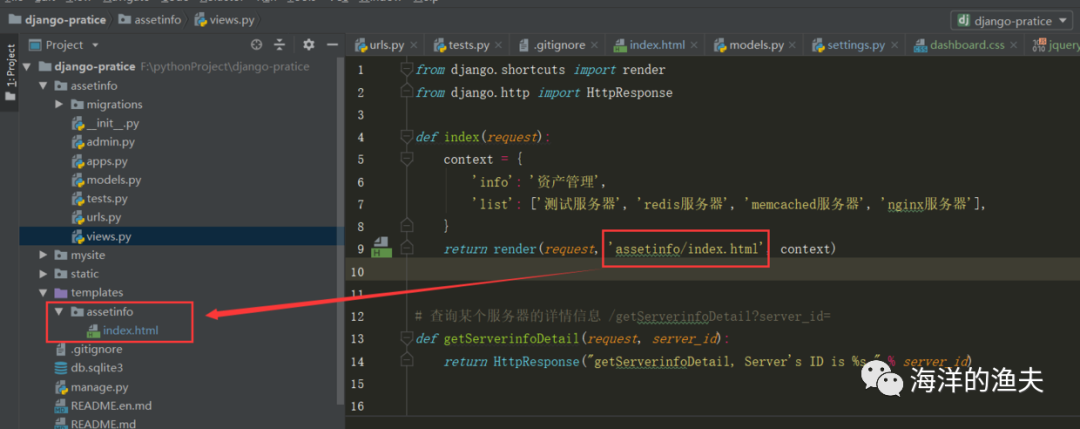Close the dashboard.css editor tab
The height and width of the screenshot is (429, 1080).
pyautogui.click(x=1014, y=45)
